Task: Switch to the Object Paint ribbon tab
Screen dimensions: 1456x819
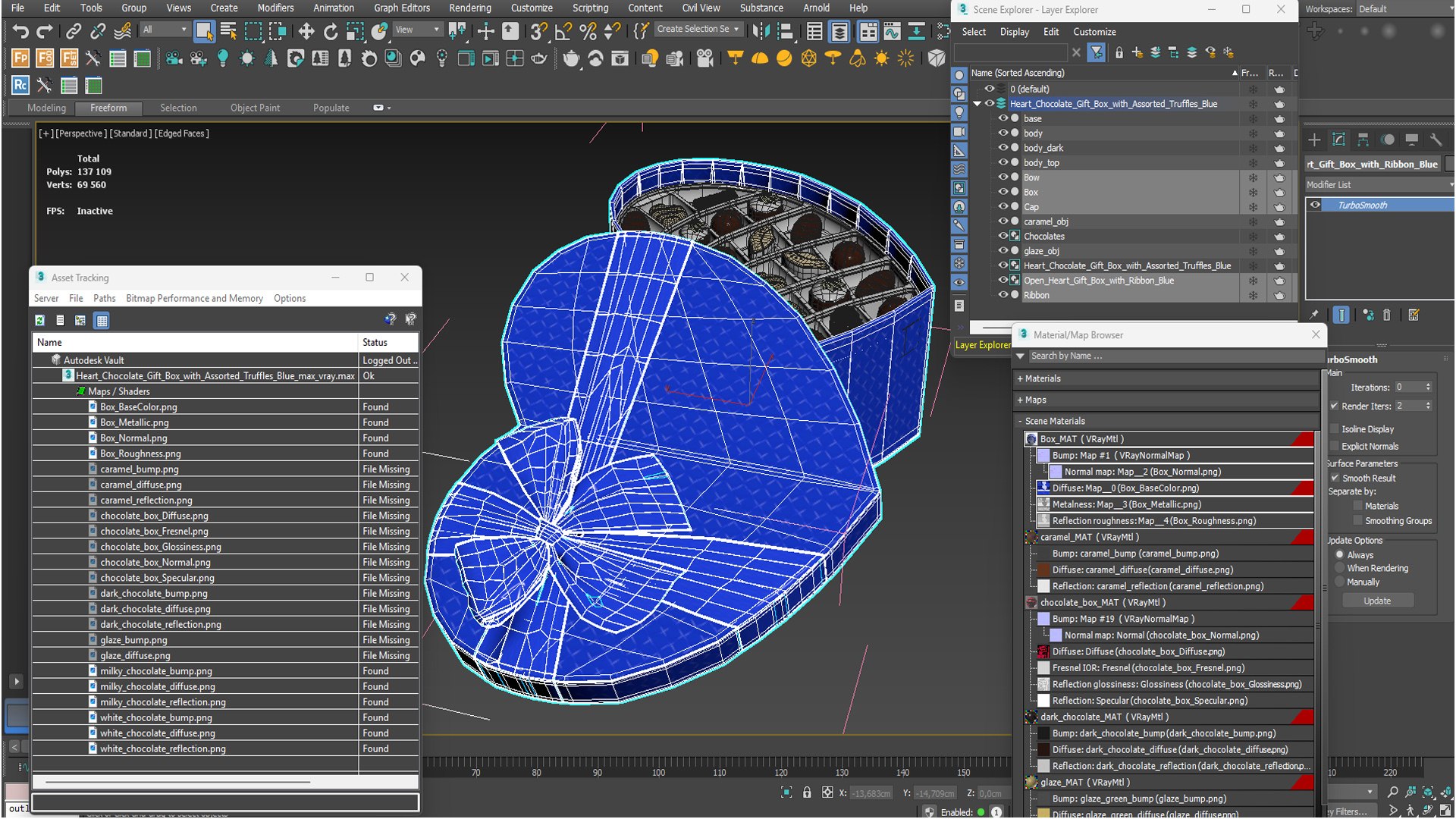Action: tap(255, 108)
